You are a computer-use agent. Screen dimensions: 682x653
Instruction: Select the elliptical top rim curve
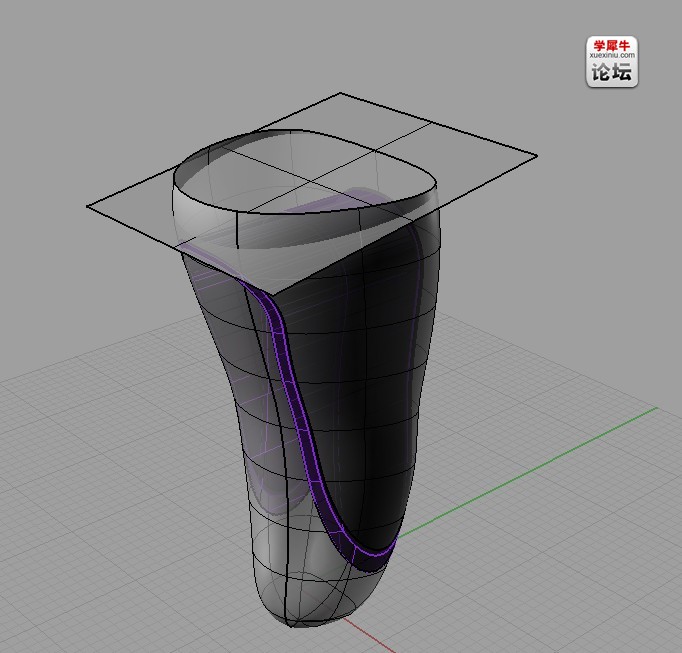304,171
